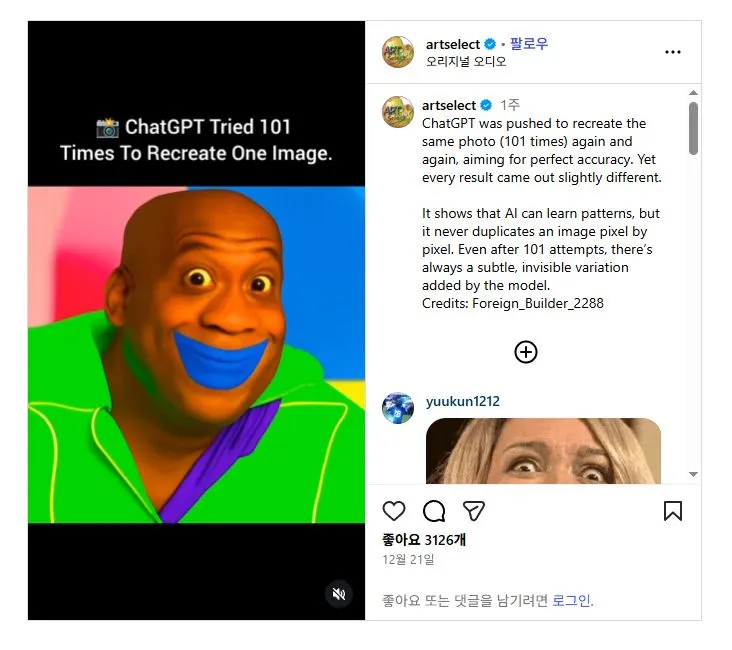Open the artselect username in header
732x650 pixels.
tap(452, 44)
